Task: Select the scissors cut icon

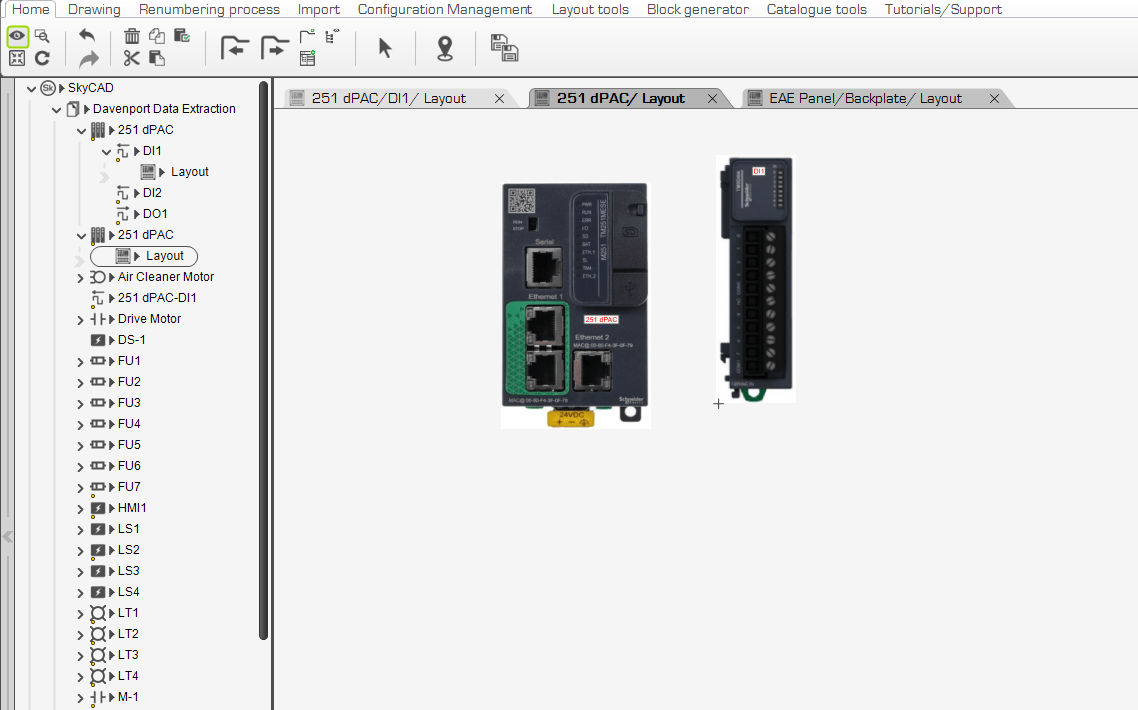Action: pos(131,58)
